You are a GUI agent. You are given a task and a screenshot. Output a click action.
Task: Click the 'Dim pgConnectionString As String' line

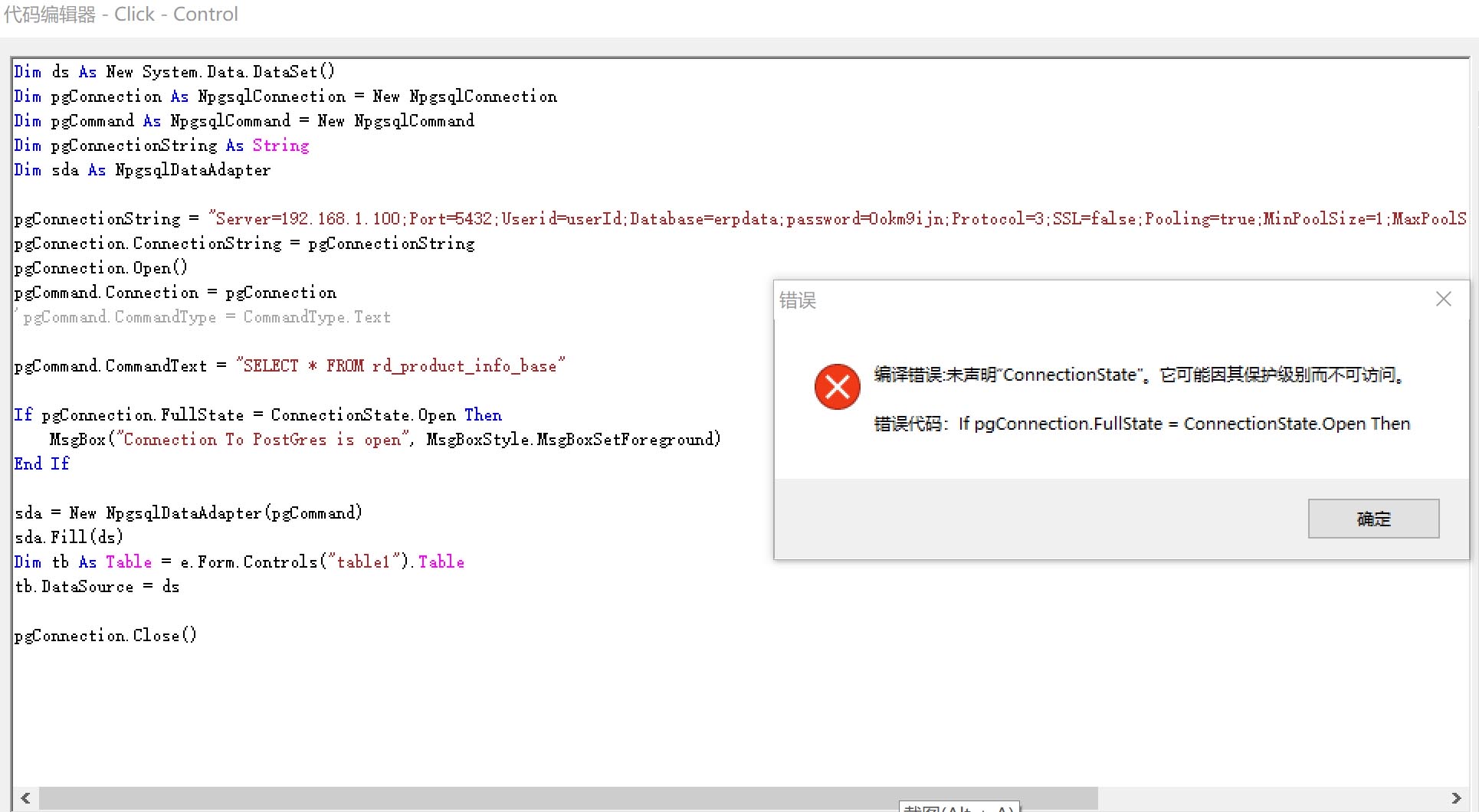click(162, 146)
